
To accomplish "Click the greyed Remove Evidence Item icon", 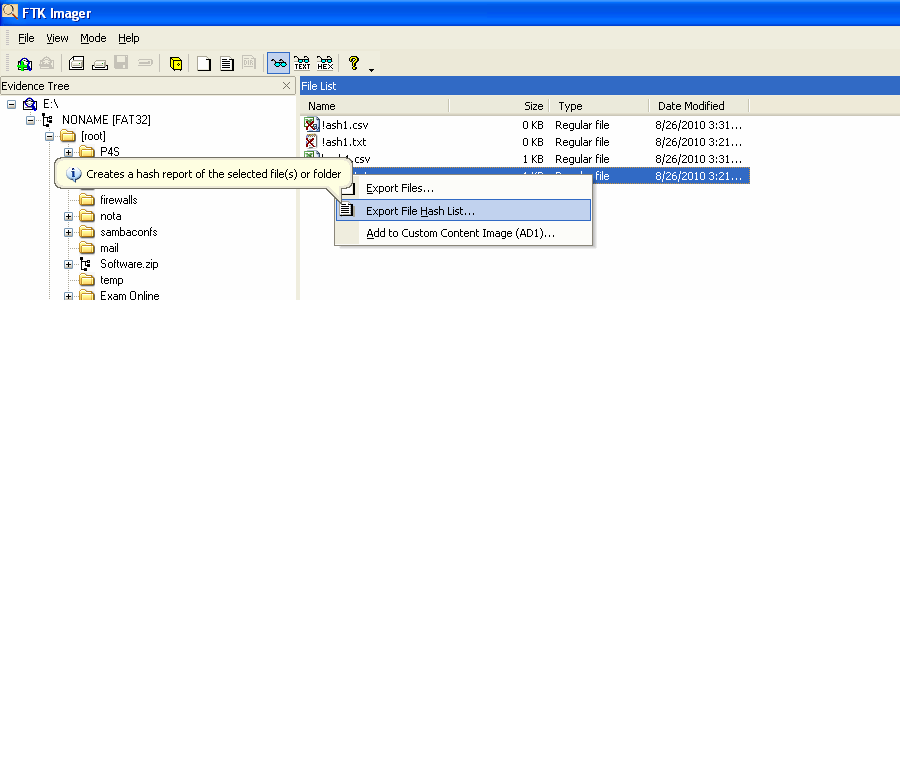I will pos(47,63).
